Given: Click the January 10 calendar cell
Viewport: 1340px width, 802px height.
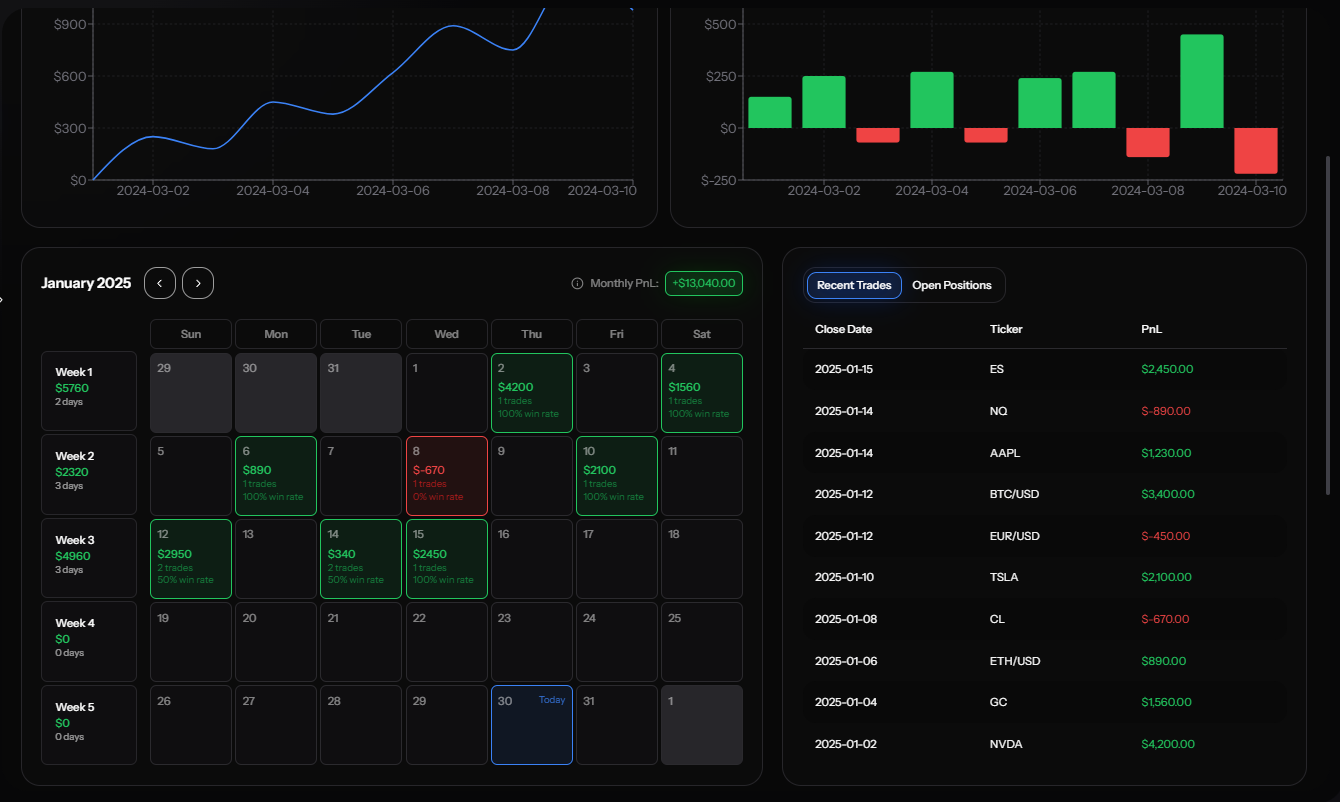Looking at the screenshot, I should [x=616, y=475].
